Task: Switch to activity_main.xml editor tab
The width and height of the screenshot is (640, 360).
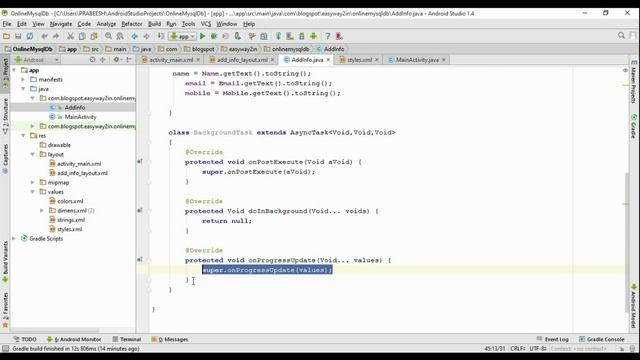Action: pos(171,60)
